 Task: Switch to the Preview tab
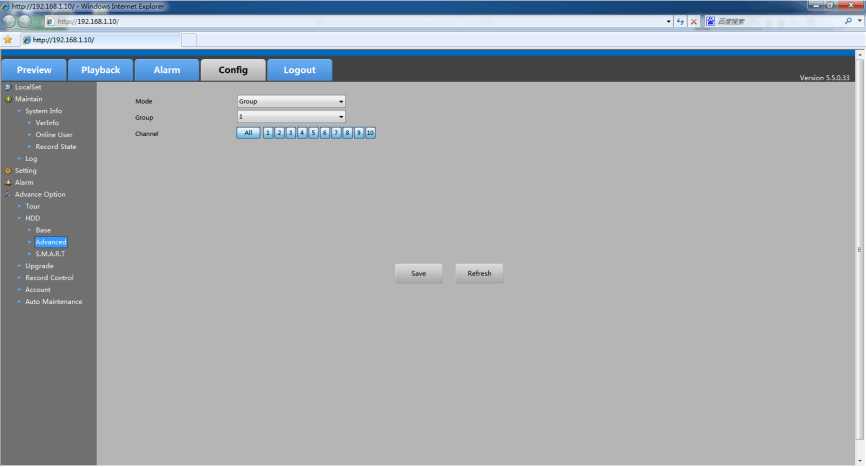click(34, 70)
